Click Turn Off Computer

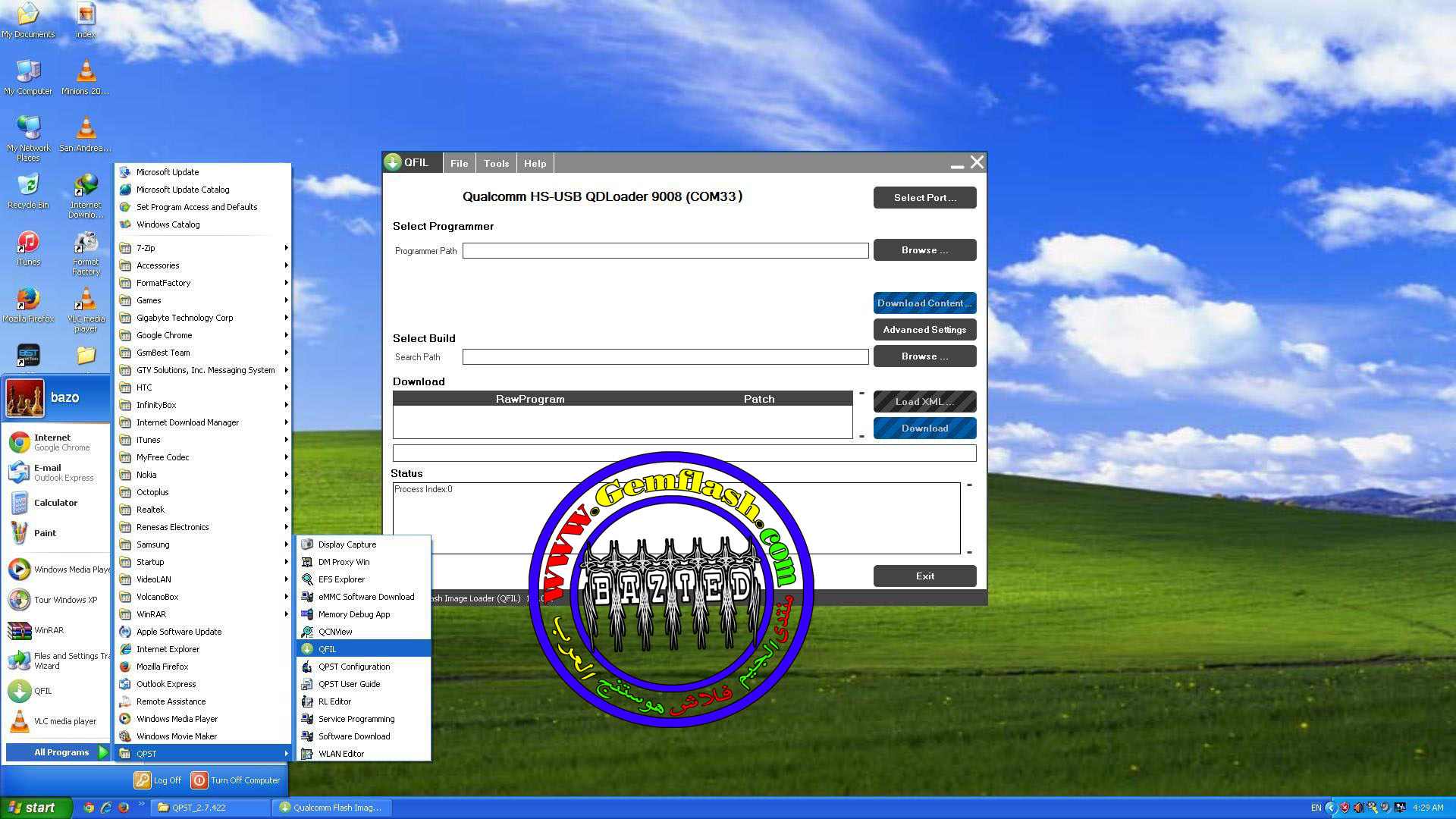click(236, 780)
